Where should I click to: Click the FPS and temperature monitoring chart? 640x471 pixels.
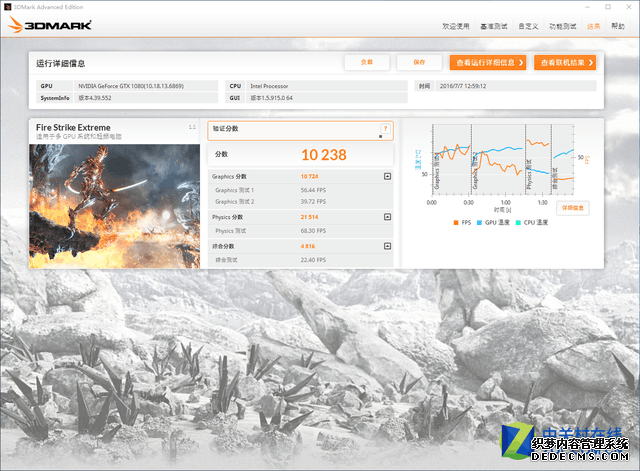pyautogui.click(x=503, y=160)
